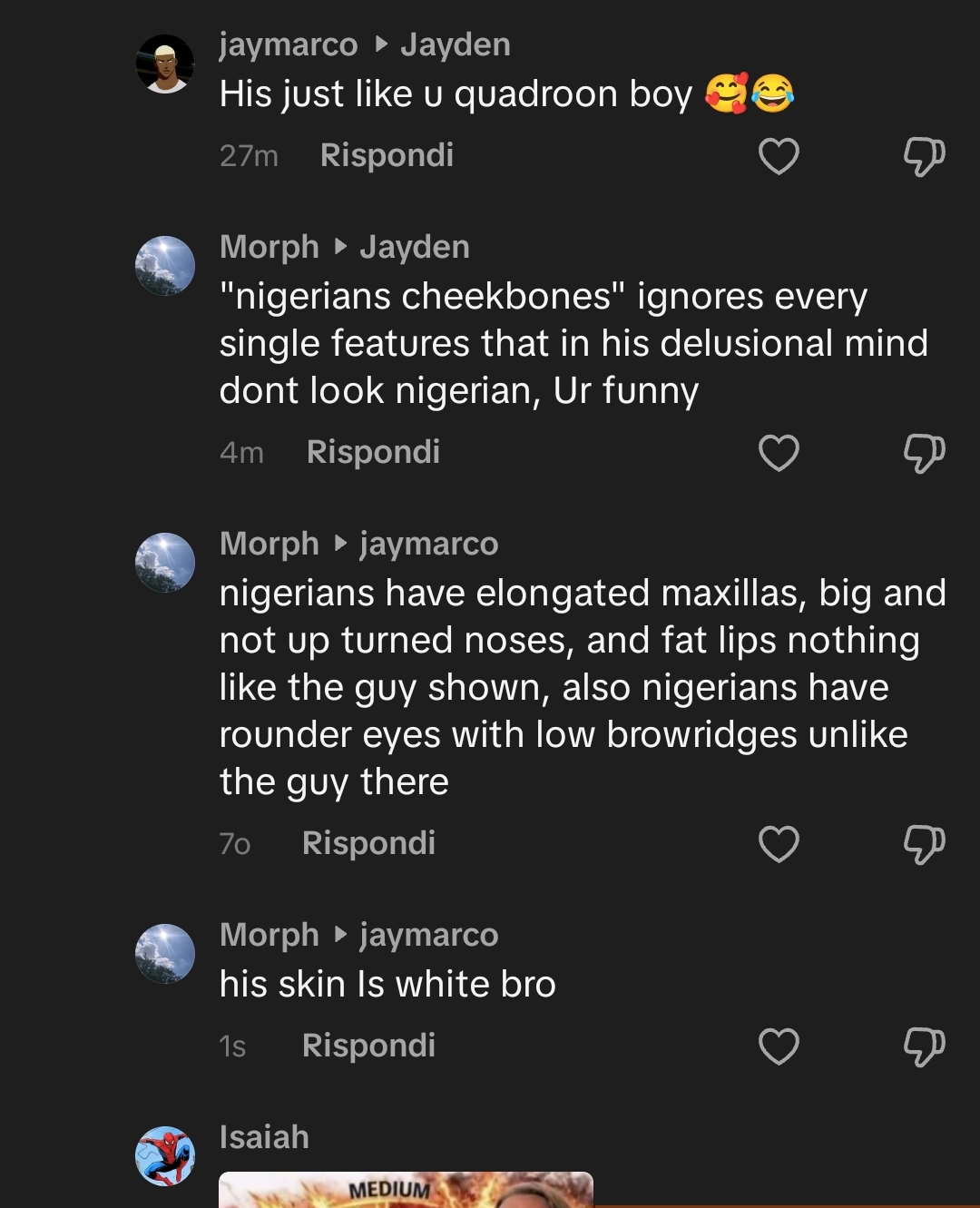Reply to the elongated maxillas comment

[368, 843]
